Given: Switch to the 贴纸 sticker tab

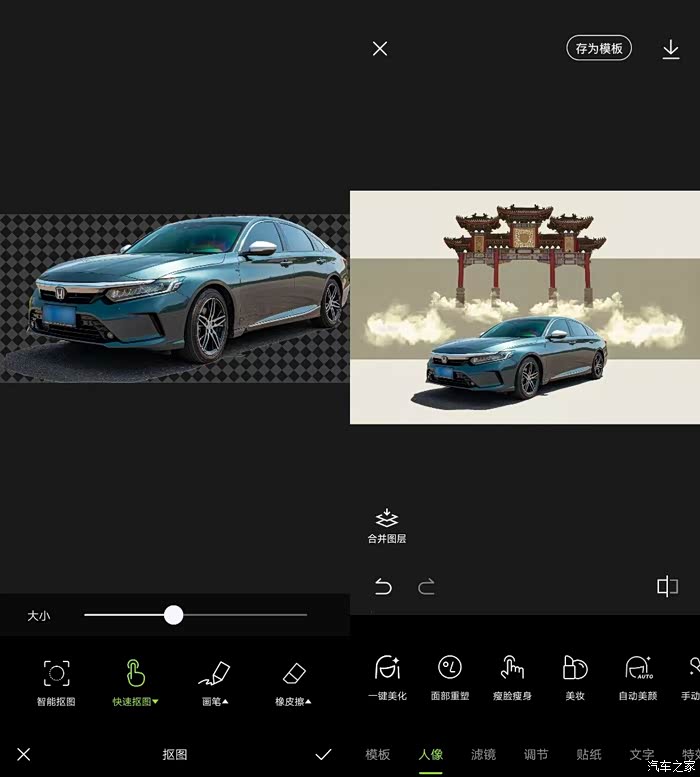Looking at the screenshot, I should 589,755.
